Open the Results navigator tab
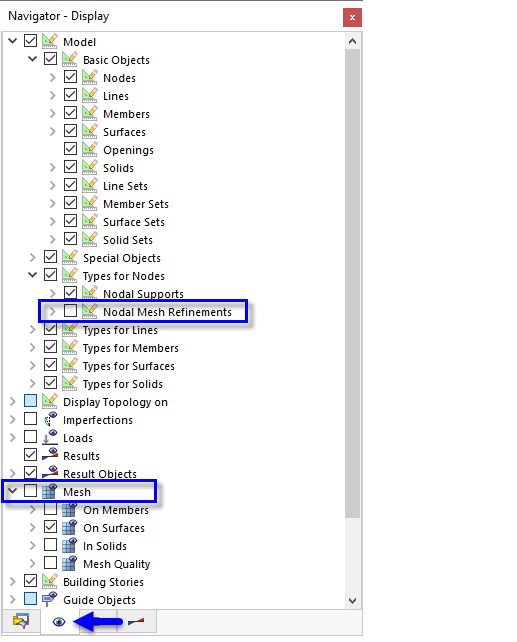Viewport: 517px width, 642px height. (x=136, y=621)
